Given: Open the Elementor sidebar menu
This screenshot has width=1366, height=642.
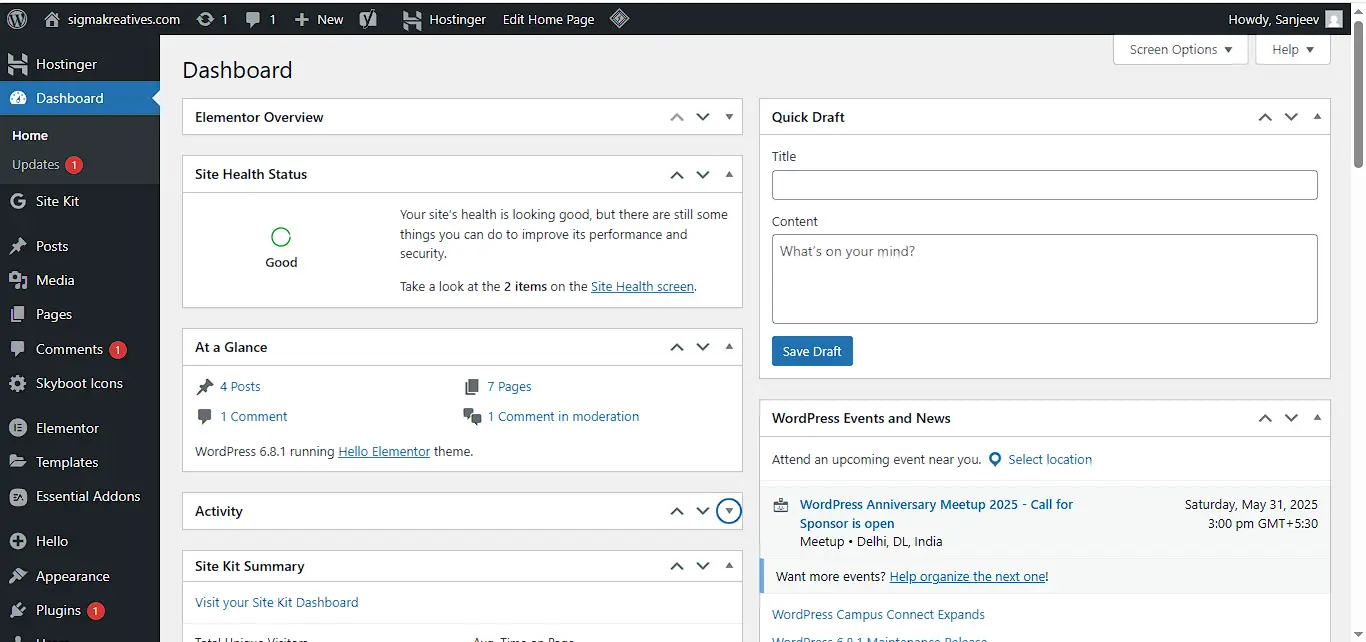Looking at the screenshot, I should click(x=80, y=428).
